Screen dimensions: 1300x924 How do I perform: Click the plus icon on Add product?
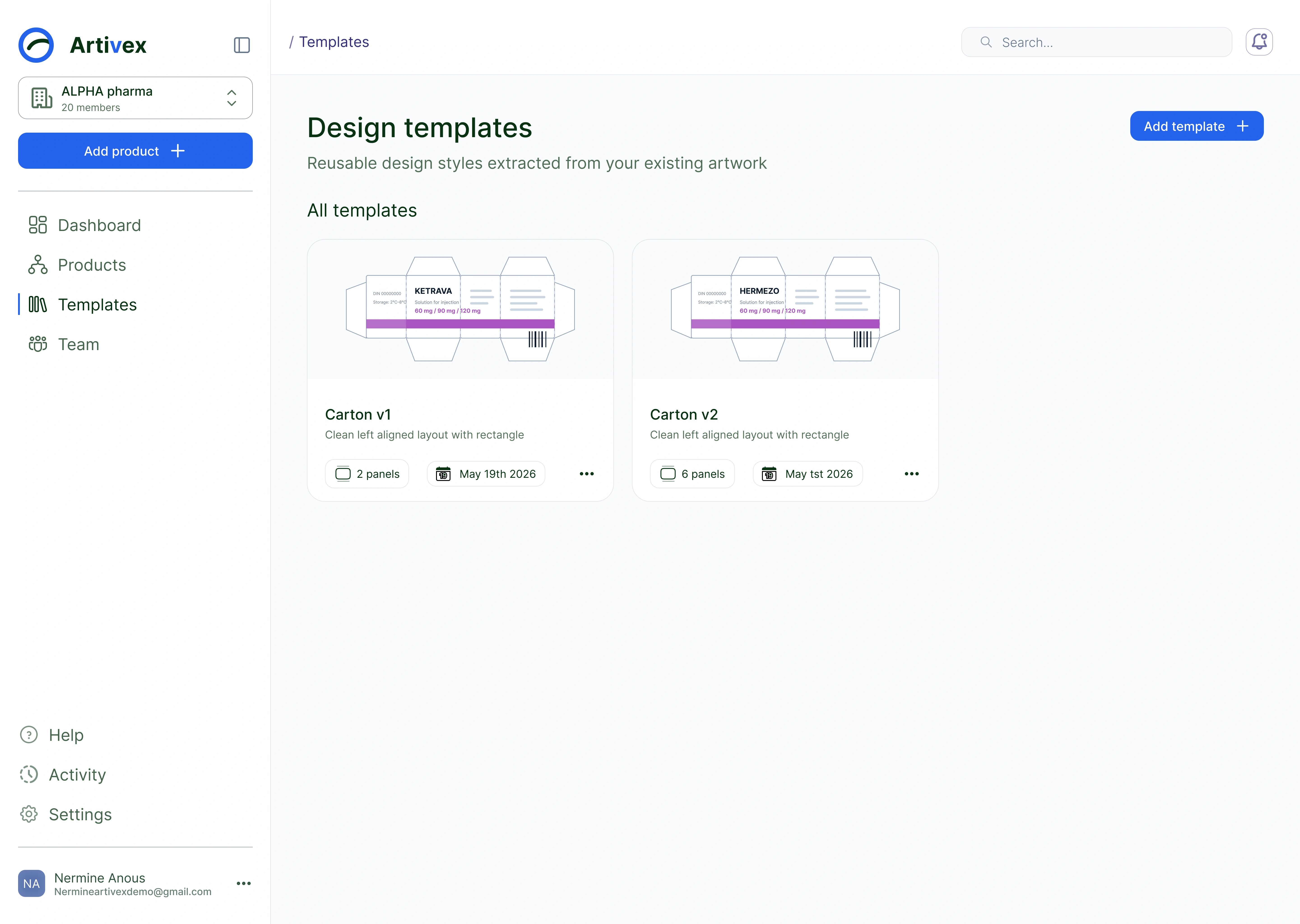[178, 151]
